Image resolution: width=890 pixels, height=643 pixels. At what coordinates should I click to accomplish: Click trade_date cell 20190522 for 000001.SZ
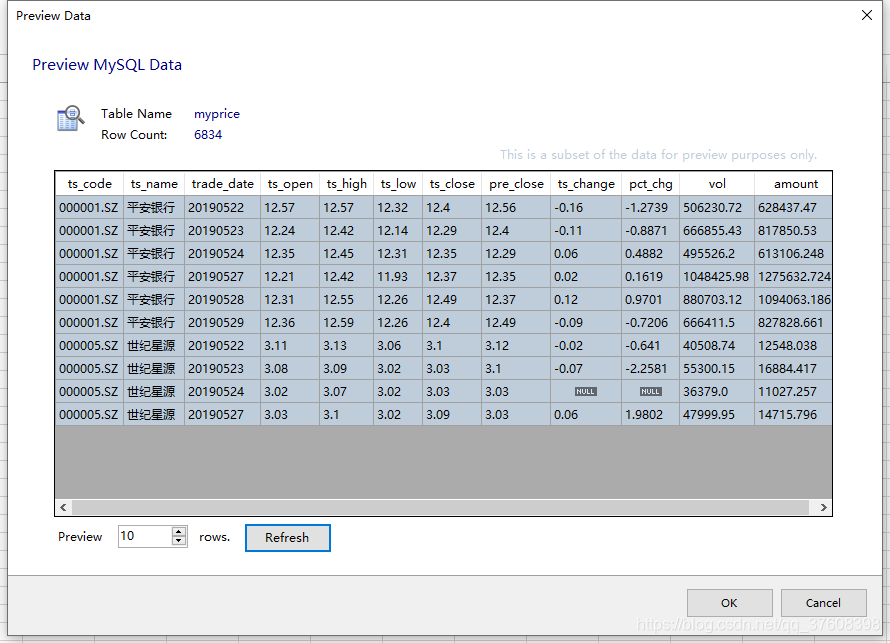(222, 208)
